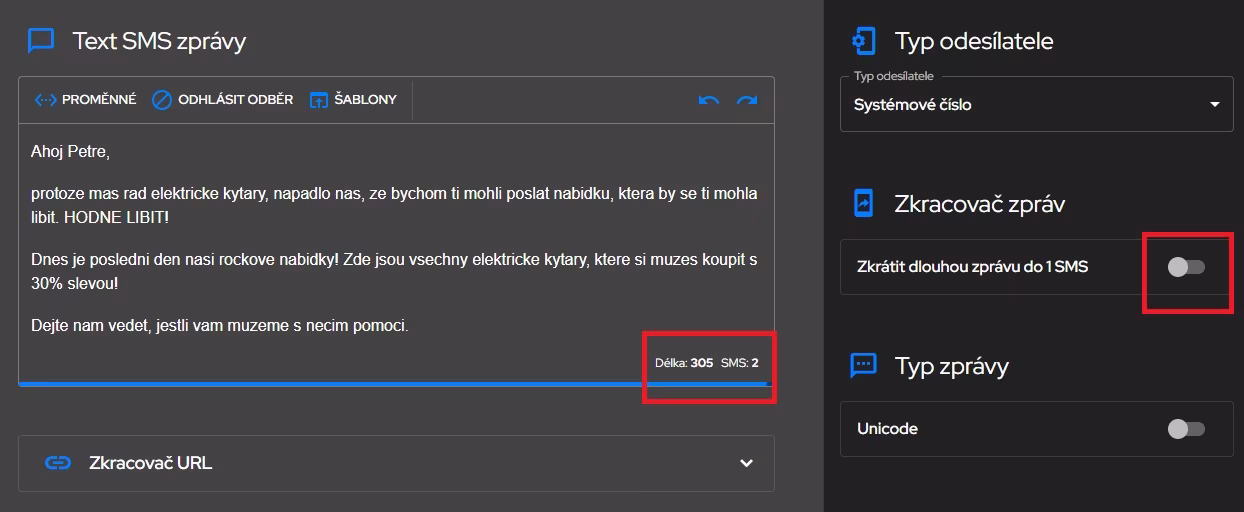Click the line "Dejte nam vedet, jestli vam muzeme"
This screenshot has height=512, width=1244.
[220, 326]
